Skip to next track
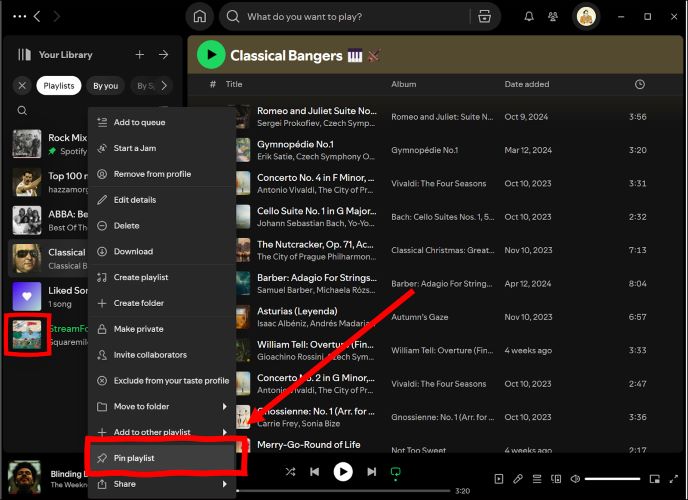The height and width of the screenshot is (500, 688). [x=372, y=472]
